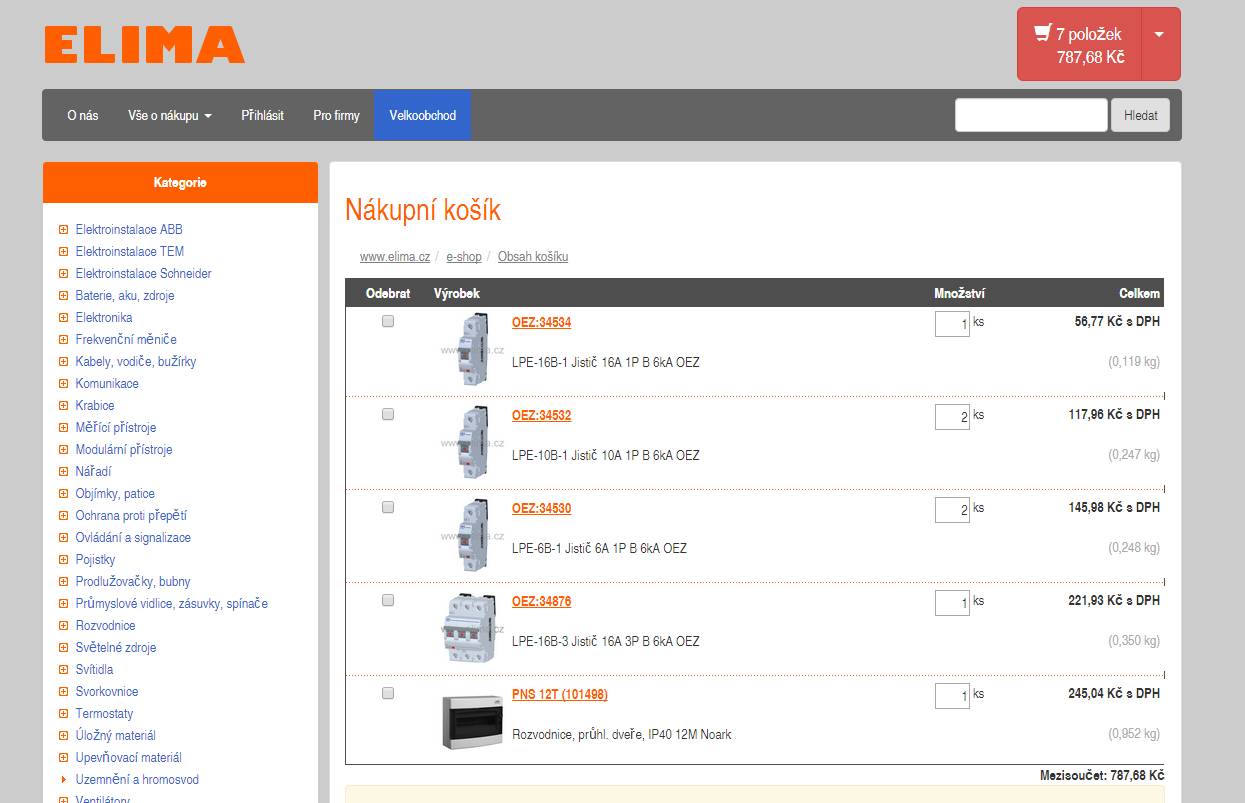Expand the Světelné zdroje plus icon
Screen dimensions: 1245x803
tap(64, 647)
